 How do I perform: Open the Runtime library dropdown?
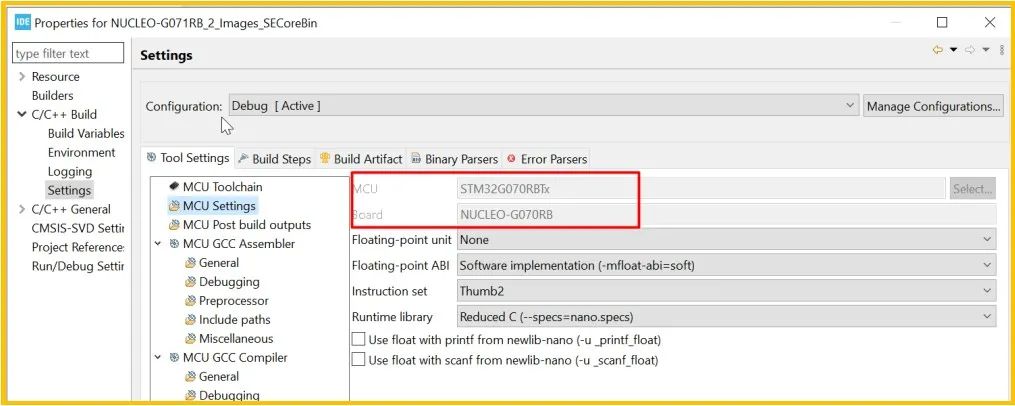[x=726, y=317]
